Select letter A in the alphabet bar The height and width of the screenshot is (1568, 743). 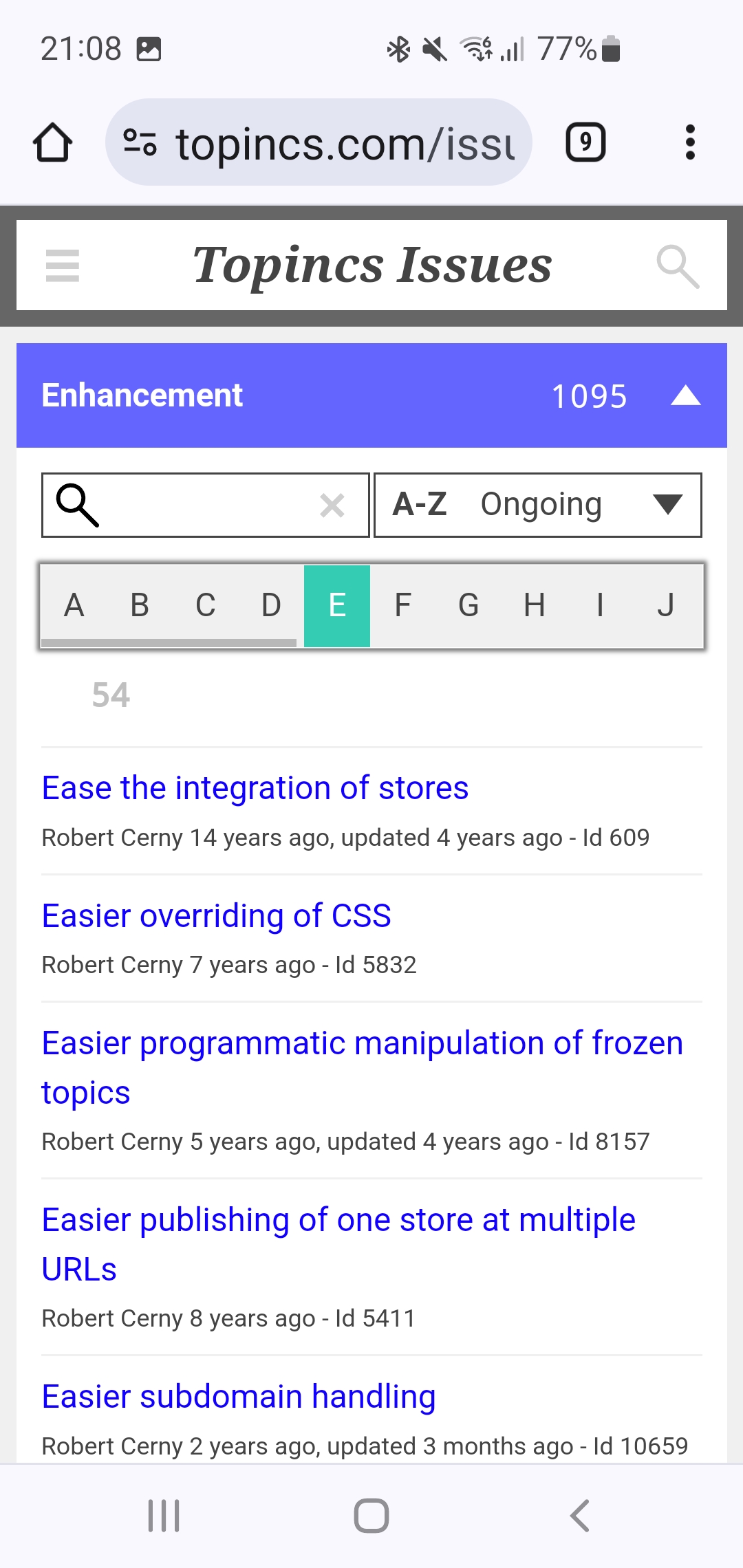click(74, 605)
